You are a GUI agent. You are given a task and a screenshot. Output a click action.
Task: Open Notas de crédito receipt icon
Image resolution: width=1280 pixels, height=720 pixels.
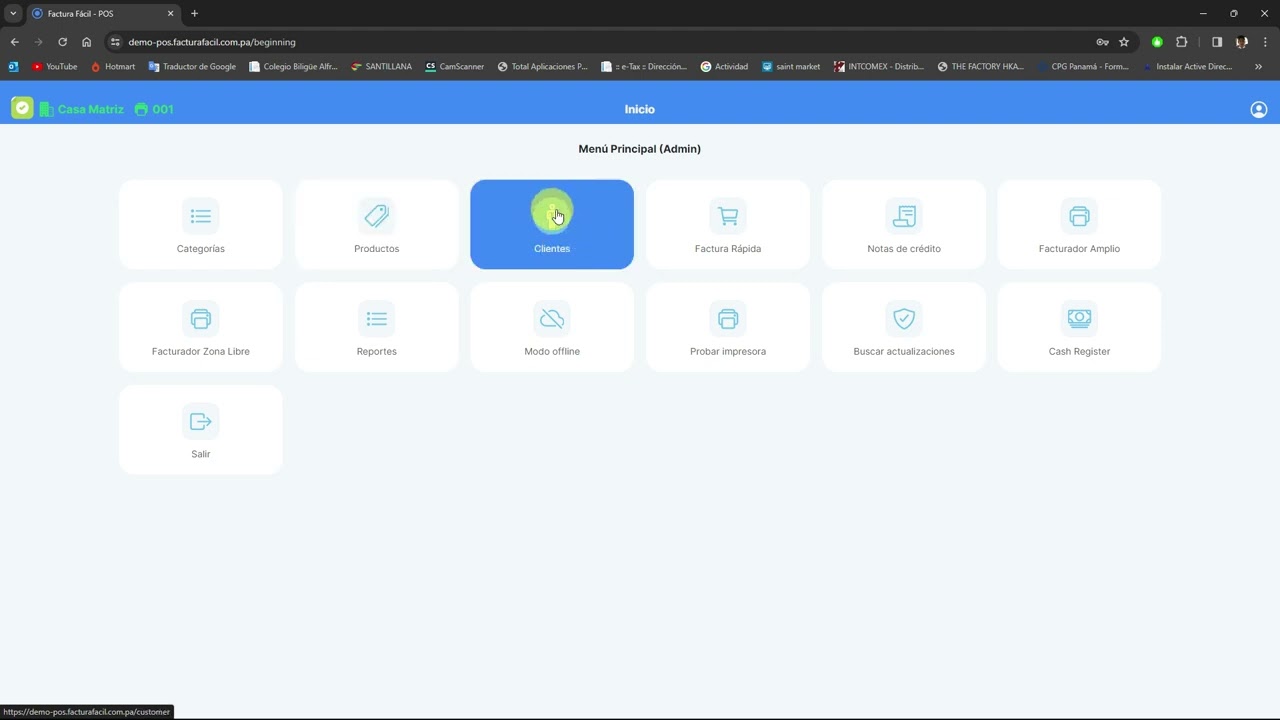click(x=904, y=216)
